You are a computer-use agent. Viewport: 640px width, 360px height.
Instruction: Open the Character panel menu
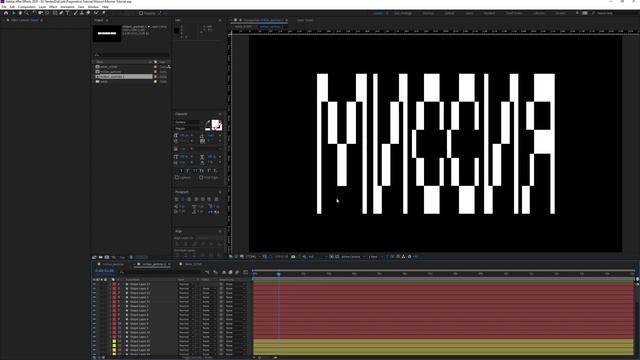click(x=220, y=114)
